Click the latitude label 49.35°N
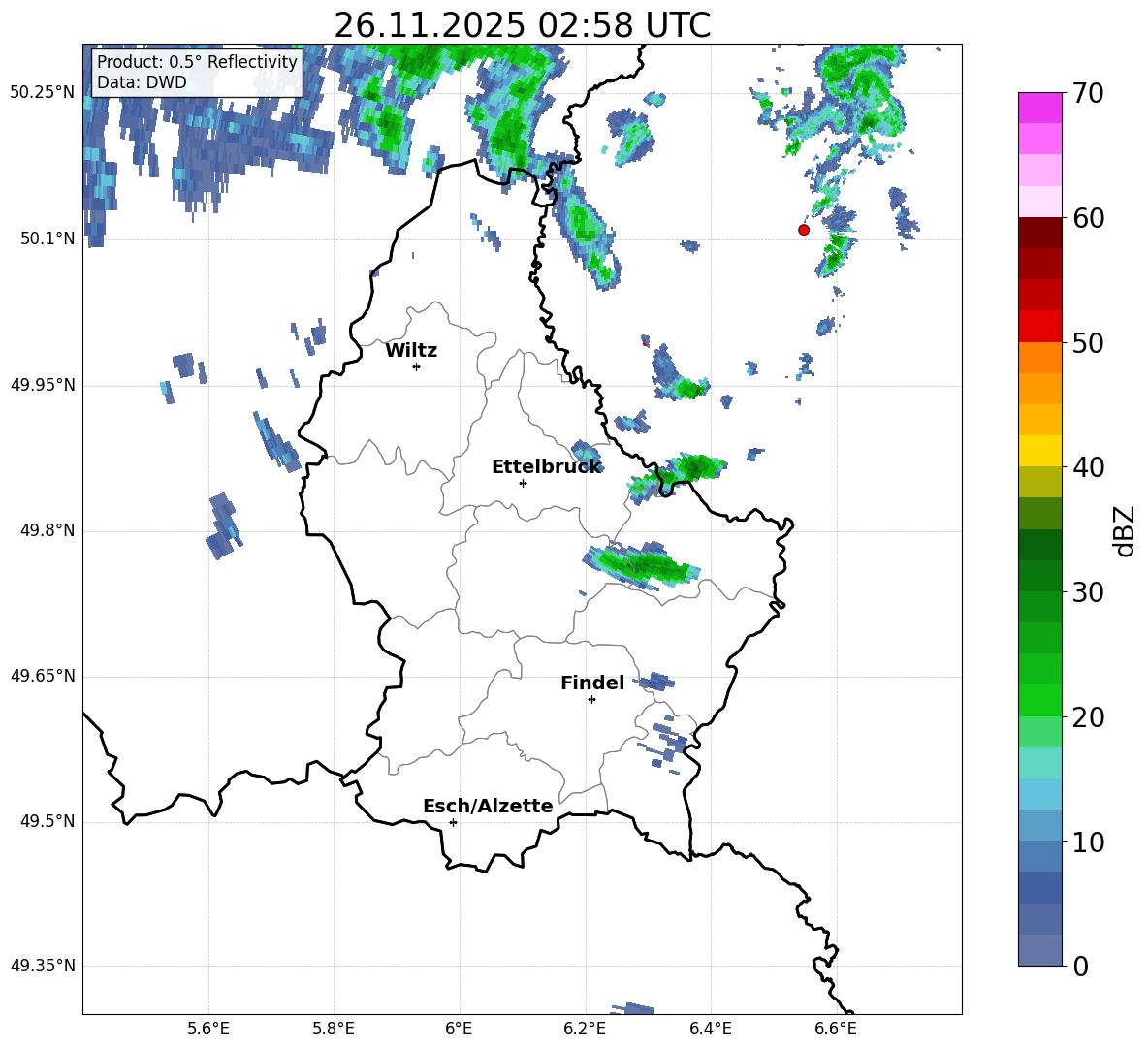 [x=43, y=966]
